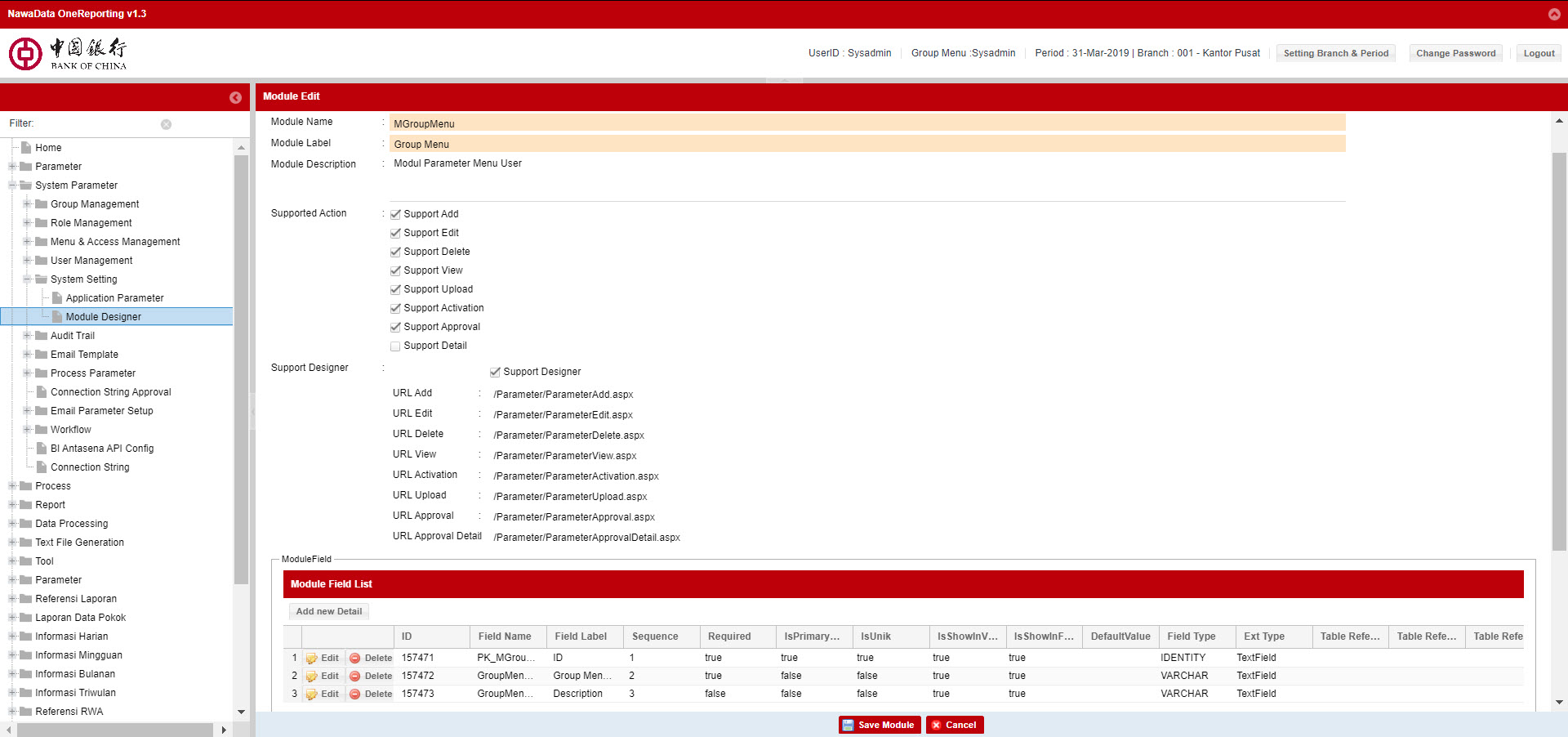Expand the Group Management tree folder

pos(27,204)
